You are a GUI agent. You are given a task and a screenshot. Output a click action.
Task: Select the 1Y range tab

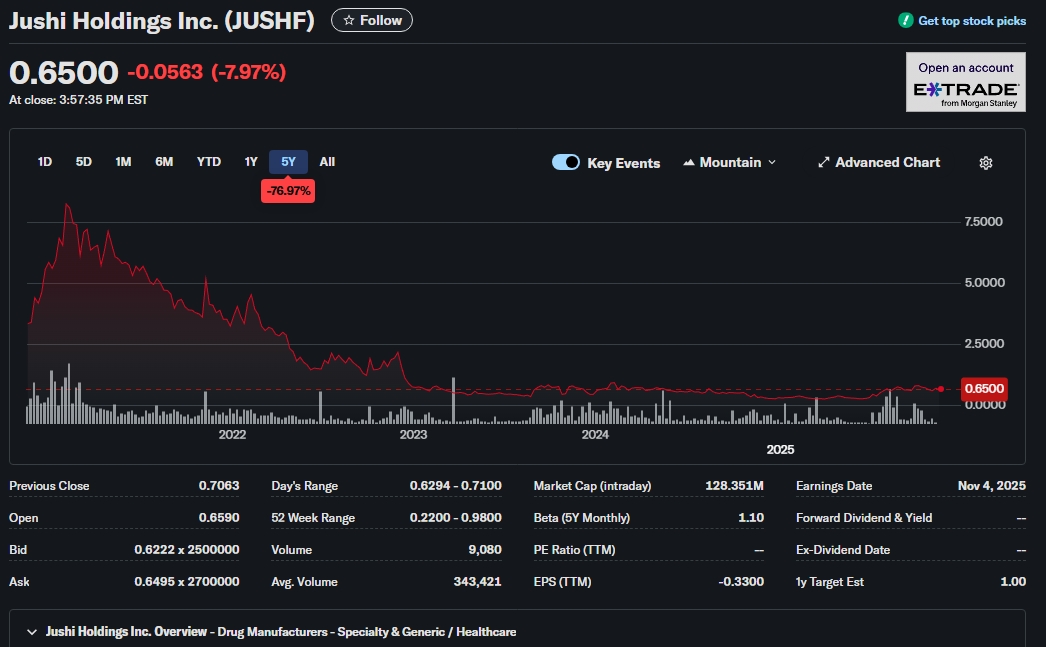click(x=251, y=161)
